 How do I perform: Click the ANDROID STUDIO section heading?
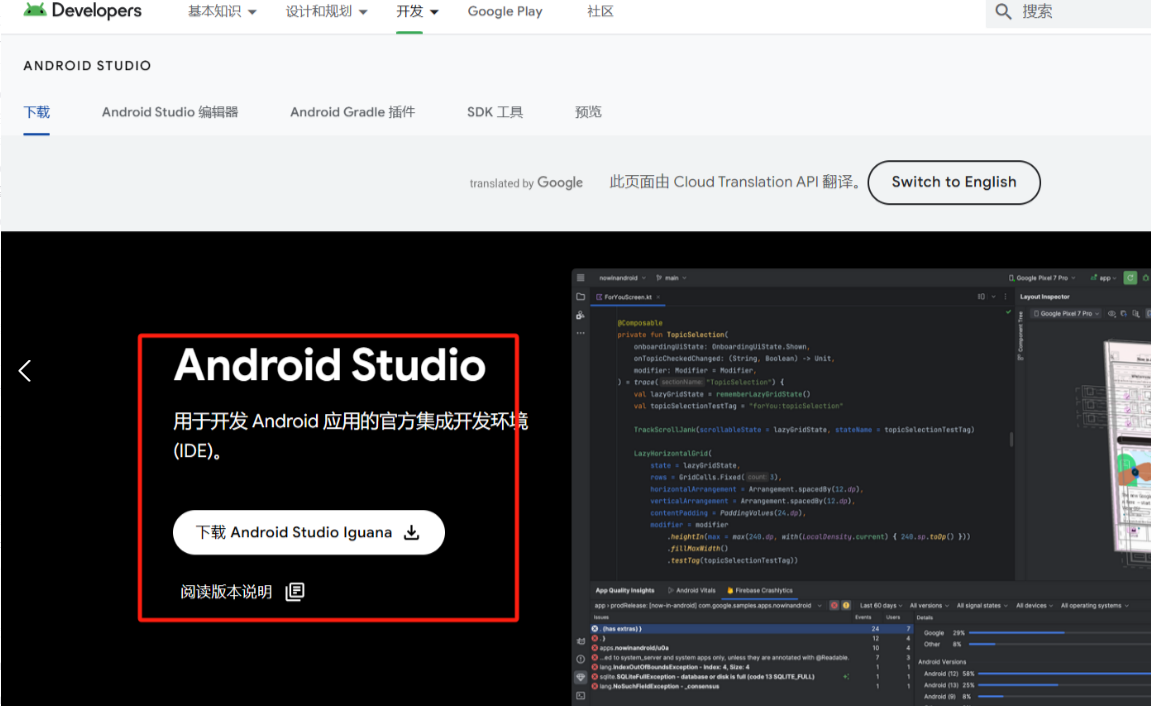coord(87,66)
